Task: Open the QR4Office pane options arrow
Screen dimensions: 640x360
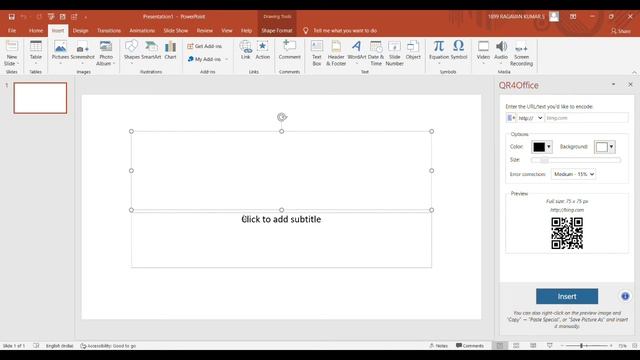Action: (613, 84)
